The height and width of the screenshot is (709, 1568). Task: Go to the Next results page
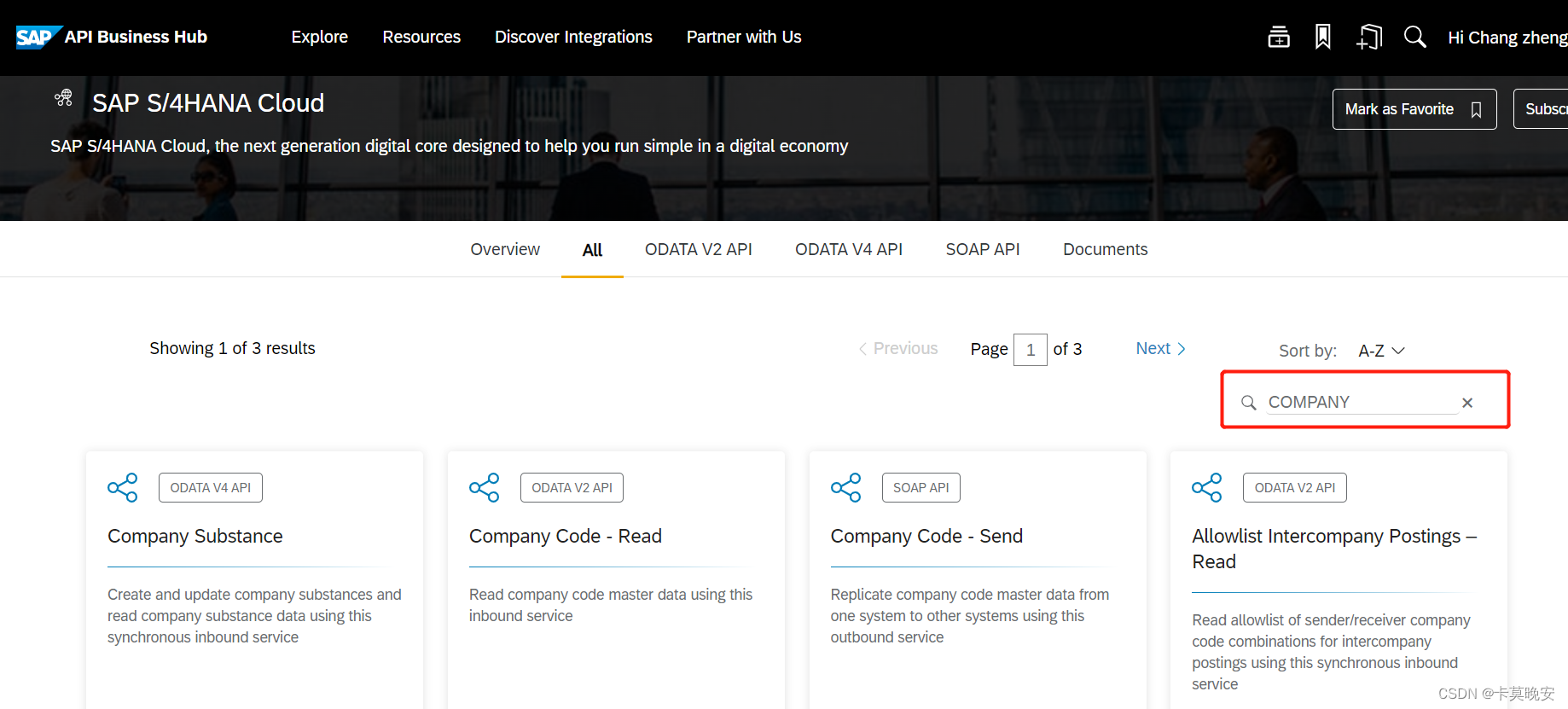(1160, 348)
